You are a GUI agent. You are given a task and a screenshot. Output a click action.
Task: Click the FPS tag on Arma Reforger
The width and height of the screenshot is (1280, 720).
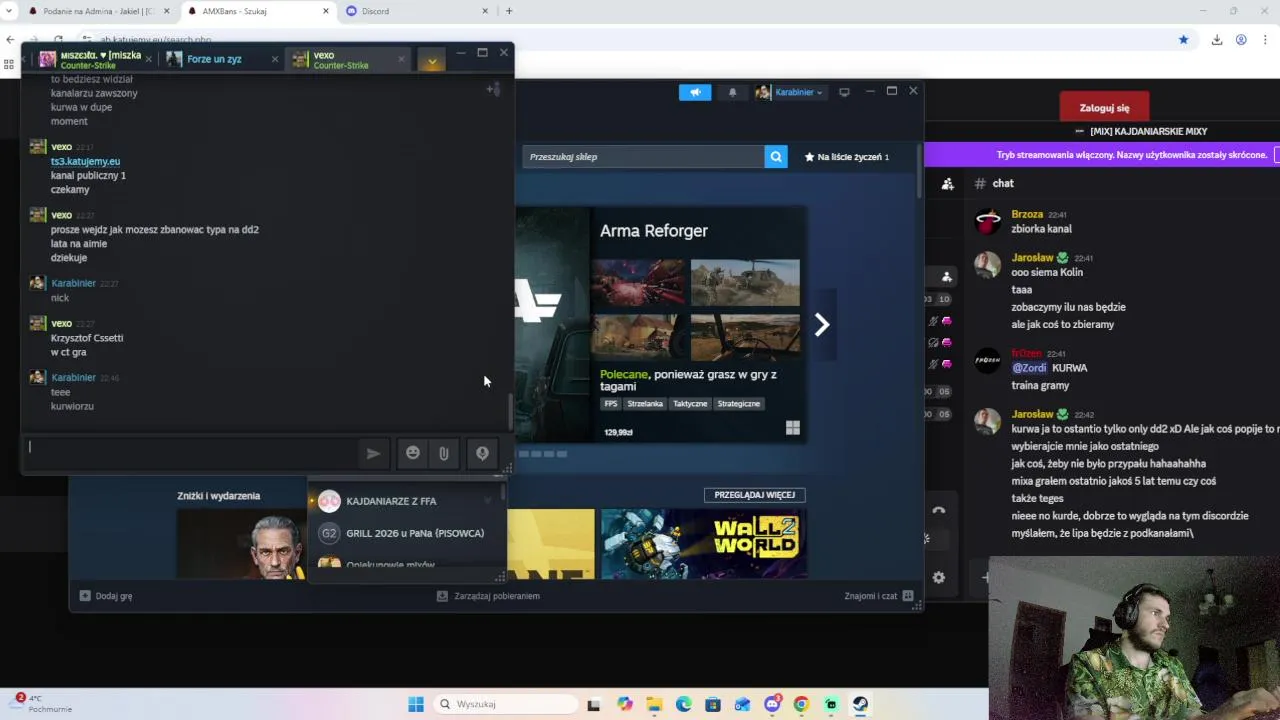[611, 404]
